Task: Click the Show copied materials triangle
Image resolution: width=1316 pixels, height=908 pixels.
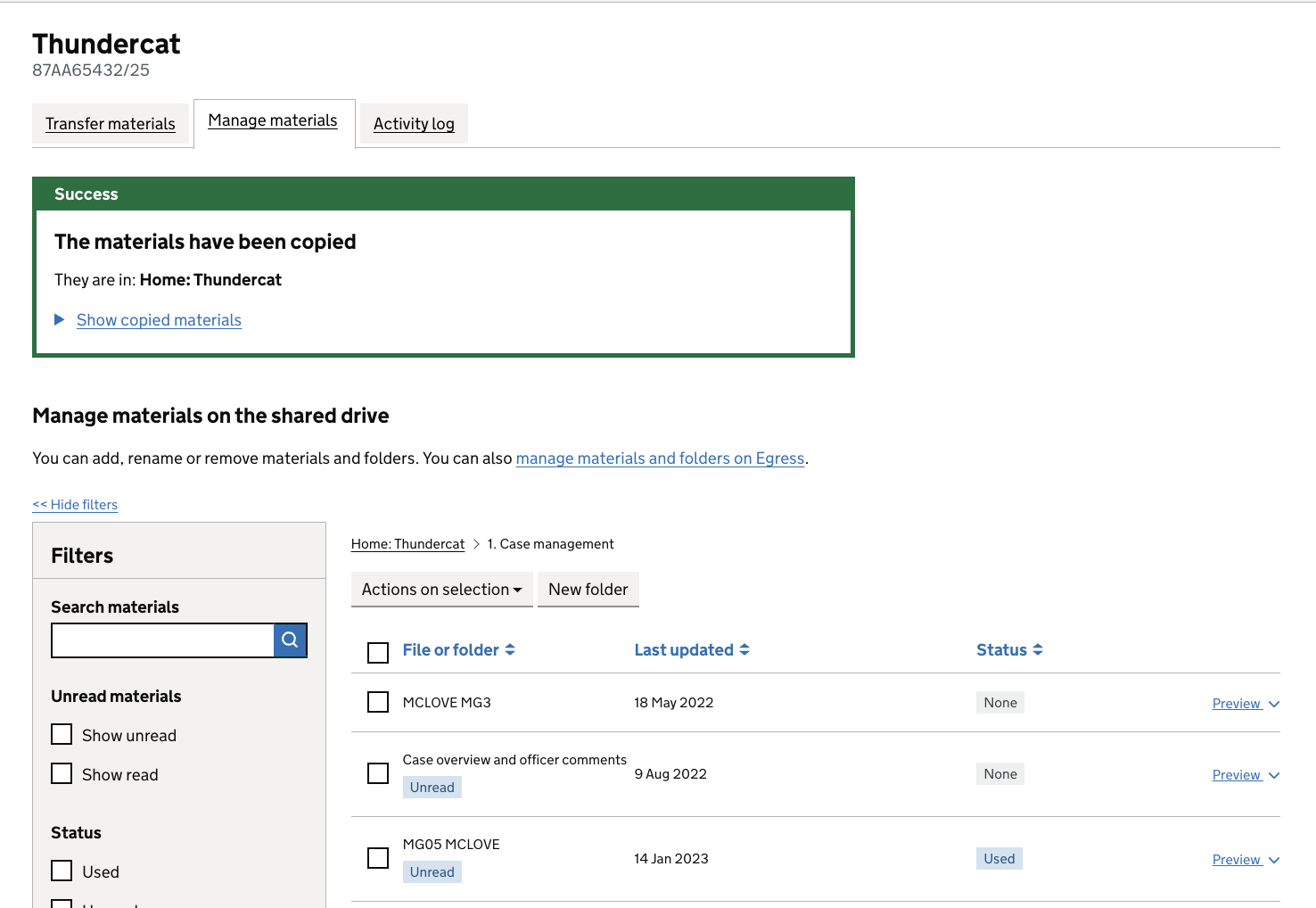Action: coord(60,319)
